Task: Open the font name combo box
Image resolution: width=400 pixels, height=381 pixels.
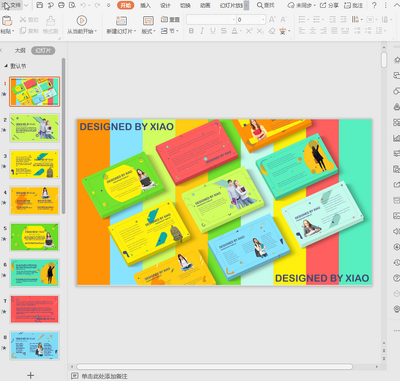Action: [x=211, y=20]
